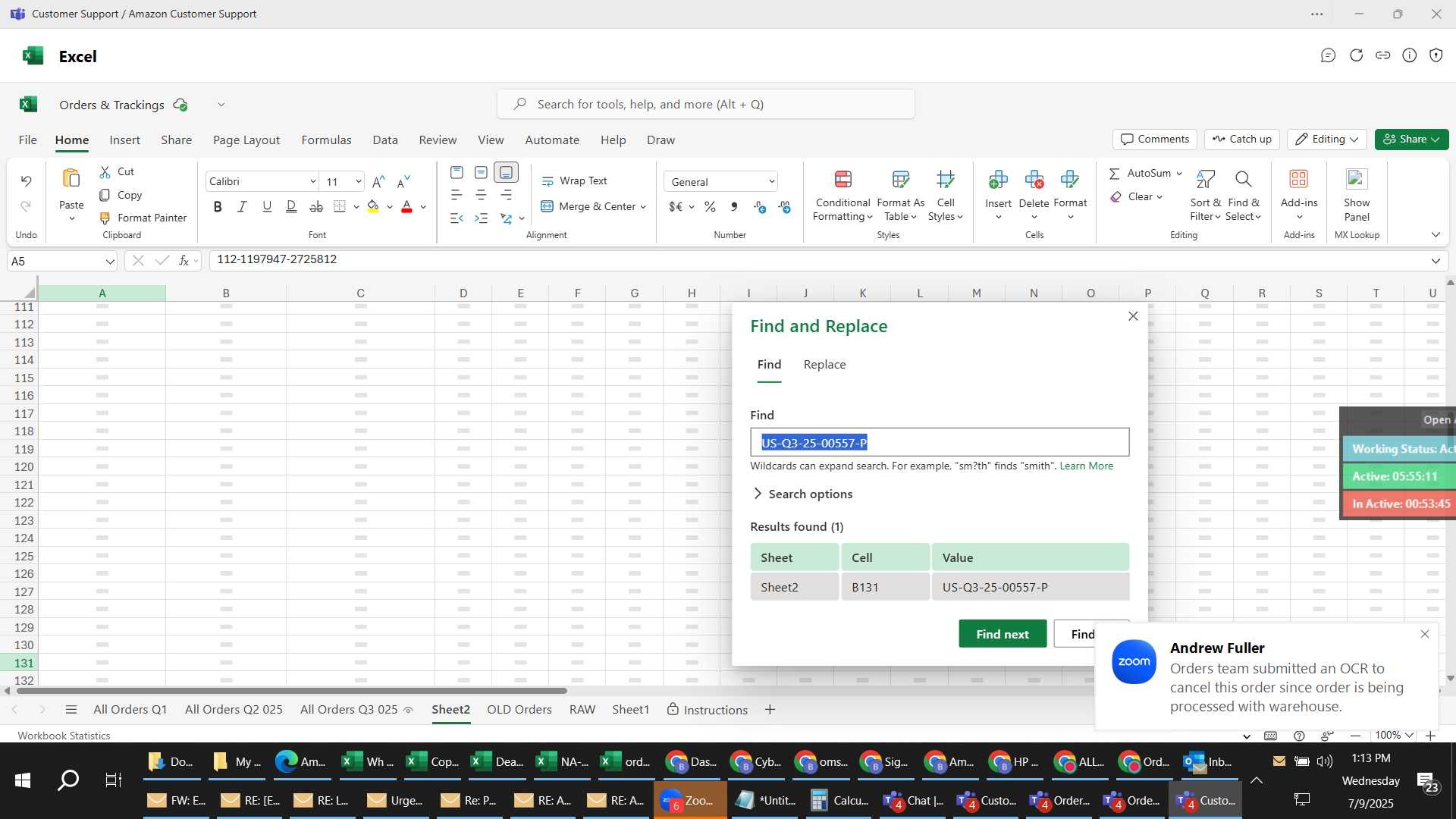Set bottom vertical alignment
The height and width of the screenshot is (819, 1456).
(506, 173)
